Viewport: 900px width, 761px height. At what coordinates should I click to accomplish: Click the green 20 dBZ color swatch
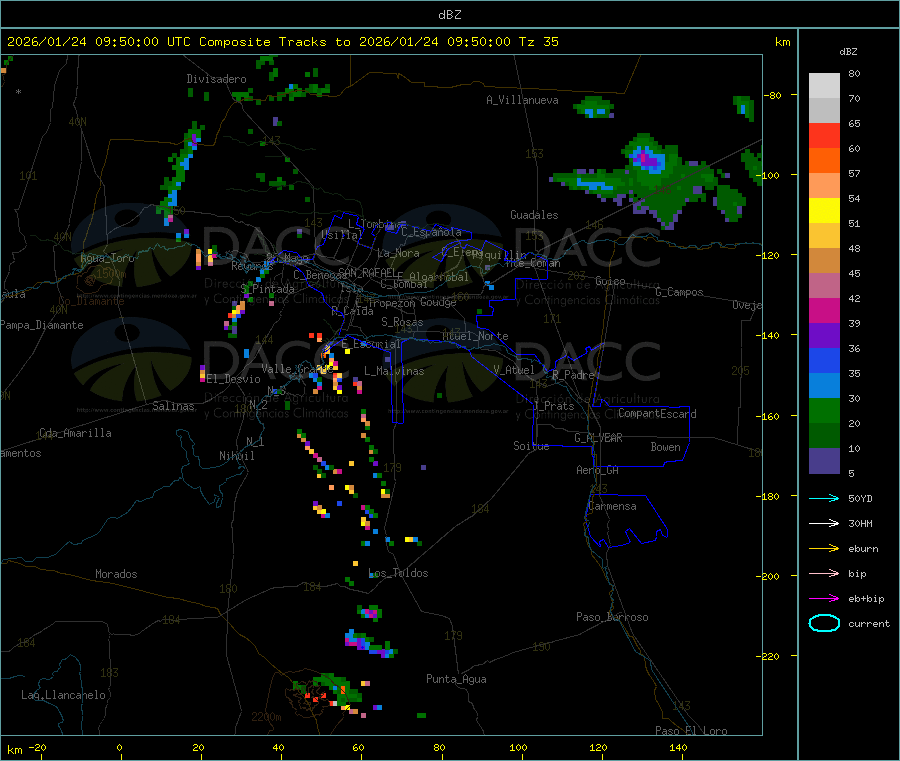point(824,410)
